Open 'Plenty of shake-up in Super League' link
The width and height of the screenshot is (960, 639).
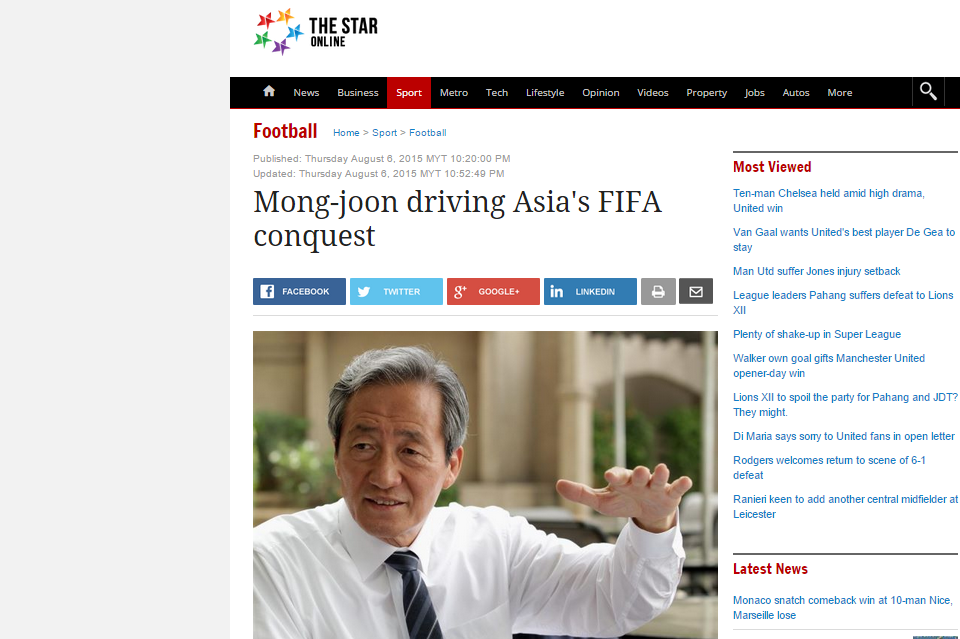817,334
